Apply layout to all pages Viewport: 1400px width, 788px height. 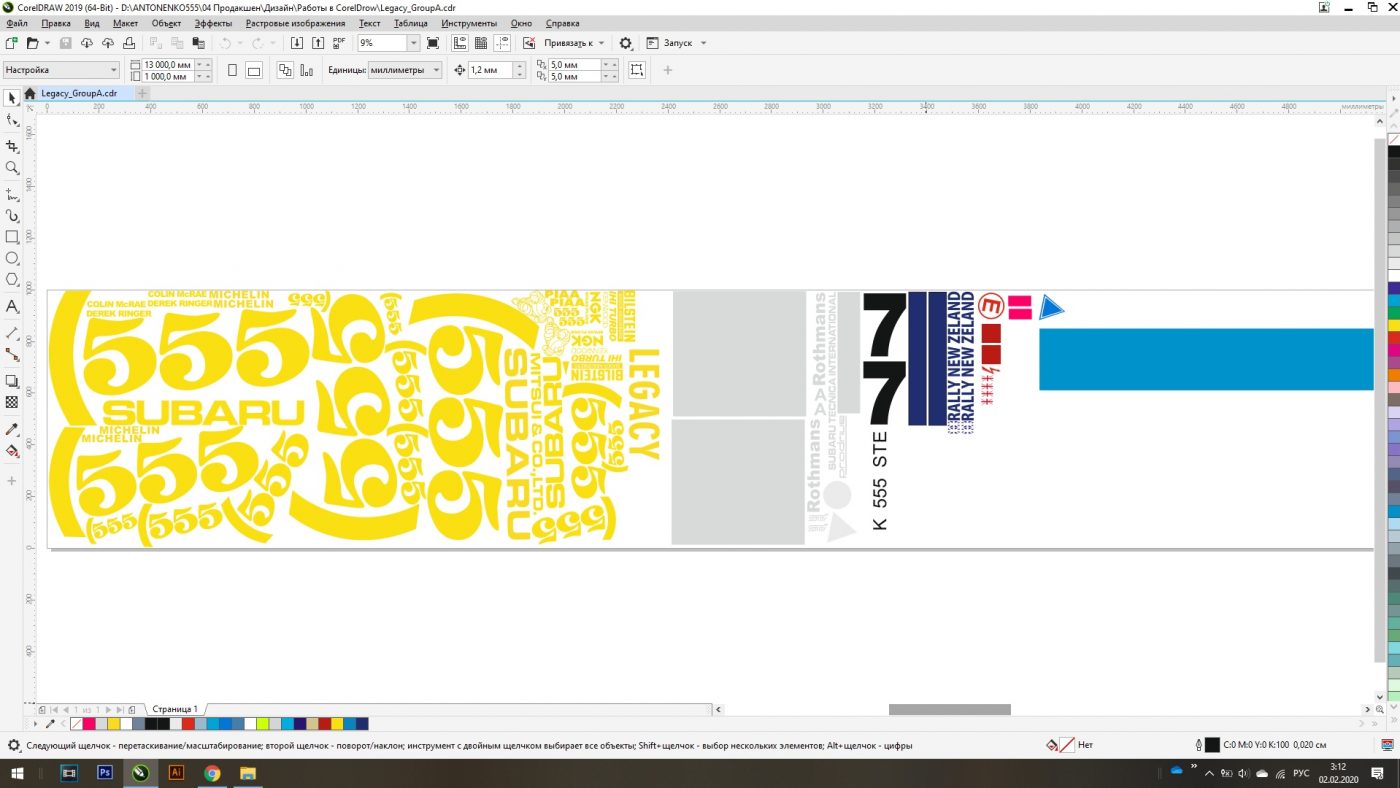coord(285,70)
